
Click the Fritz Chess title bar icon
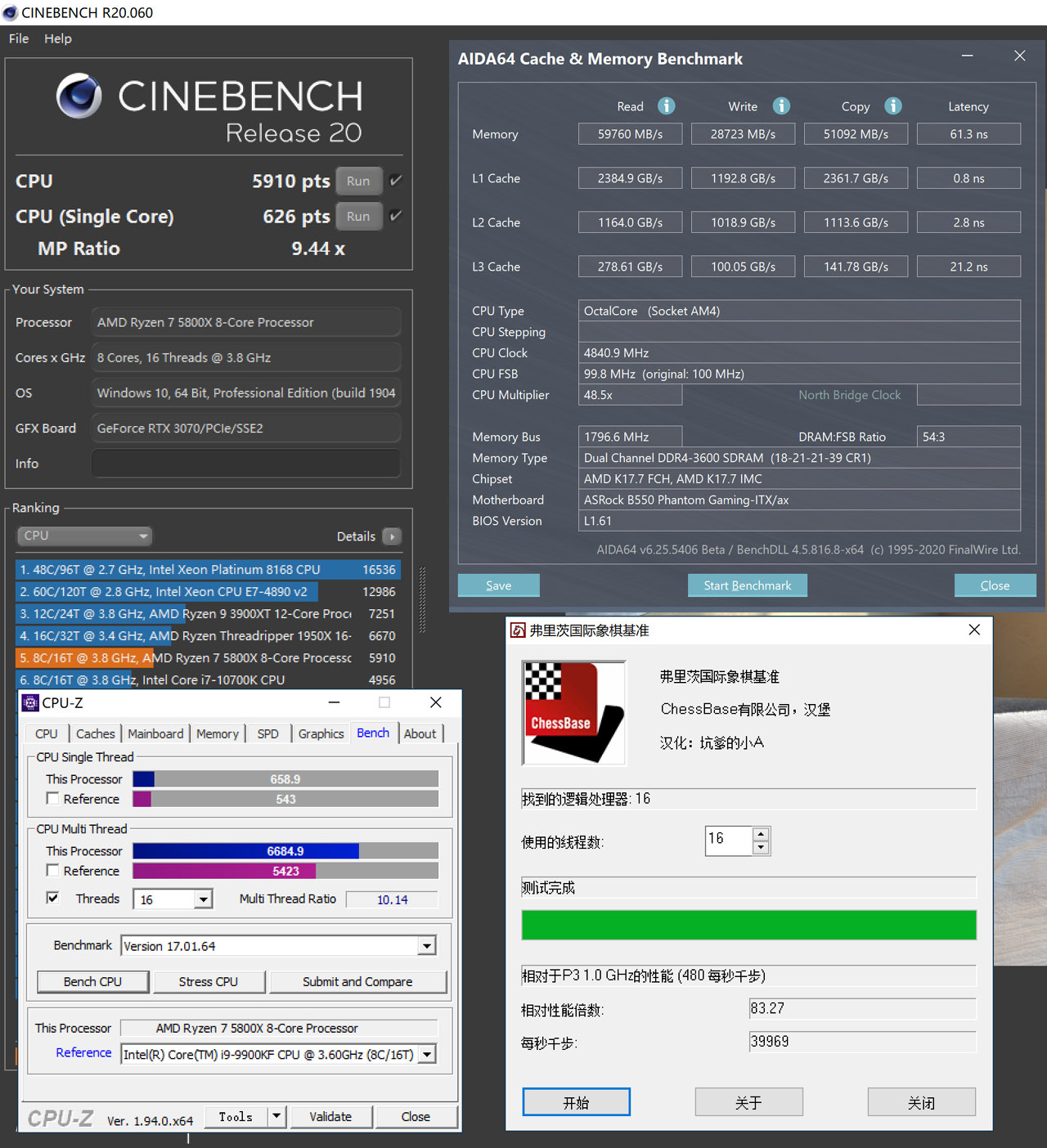[x=518, y=630]
